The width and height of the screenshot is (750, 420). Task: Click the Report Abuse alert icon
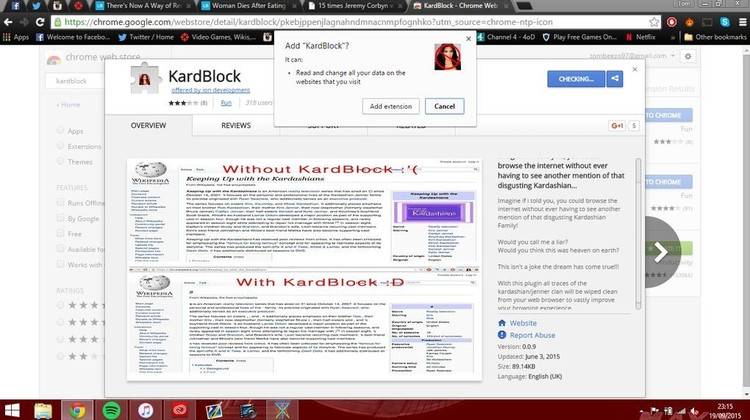click(502, 335)
